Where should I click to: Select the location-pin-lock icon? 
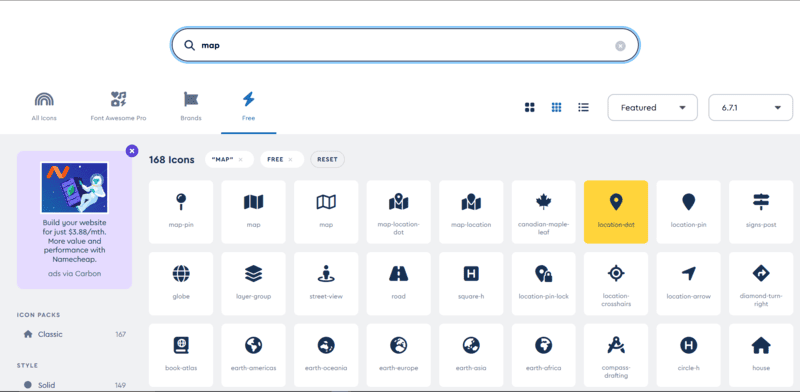pos(543,283)
